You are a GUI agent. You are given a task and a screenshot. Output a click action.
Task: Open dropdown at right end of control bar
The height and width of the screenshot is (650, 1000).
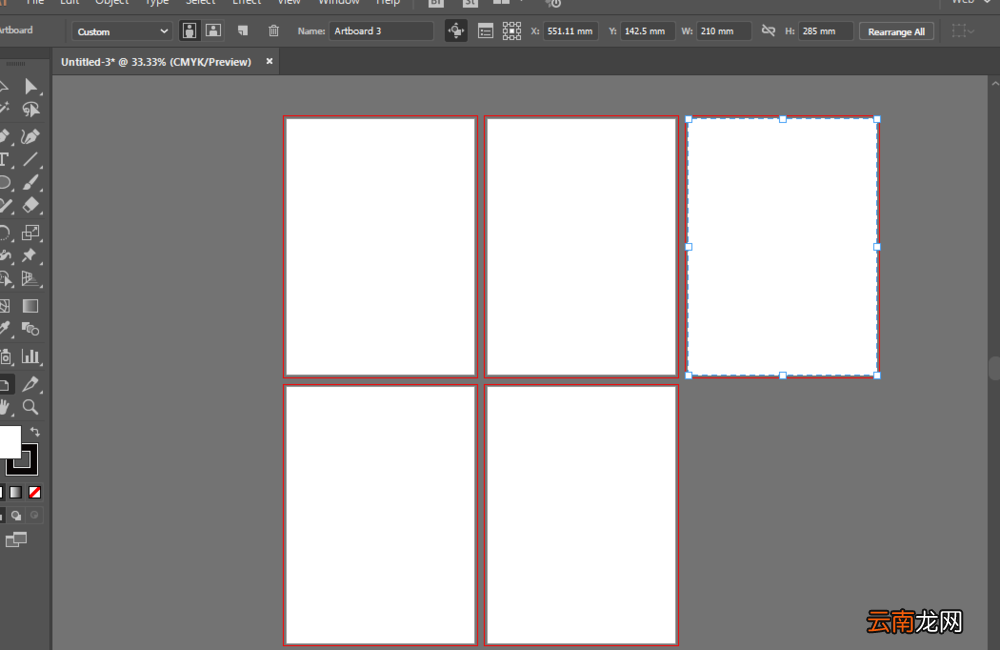(x=963, y=31)
